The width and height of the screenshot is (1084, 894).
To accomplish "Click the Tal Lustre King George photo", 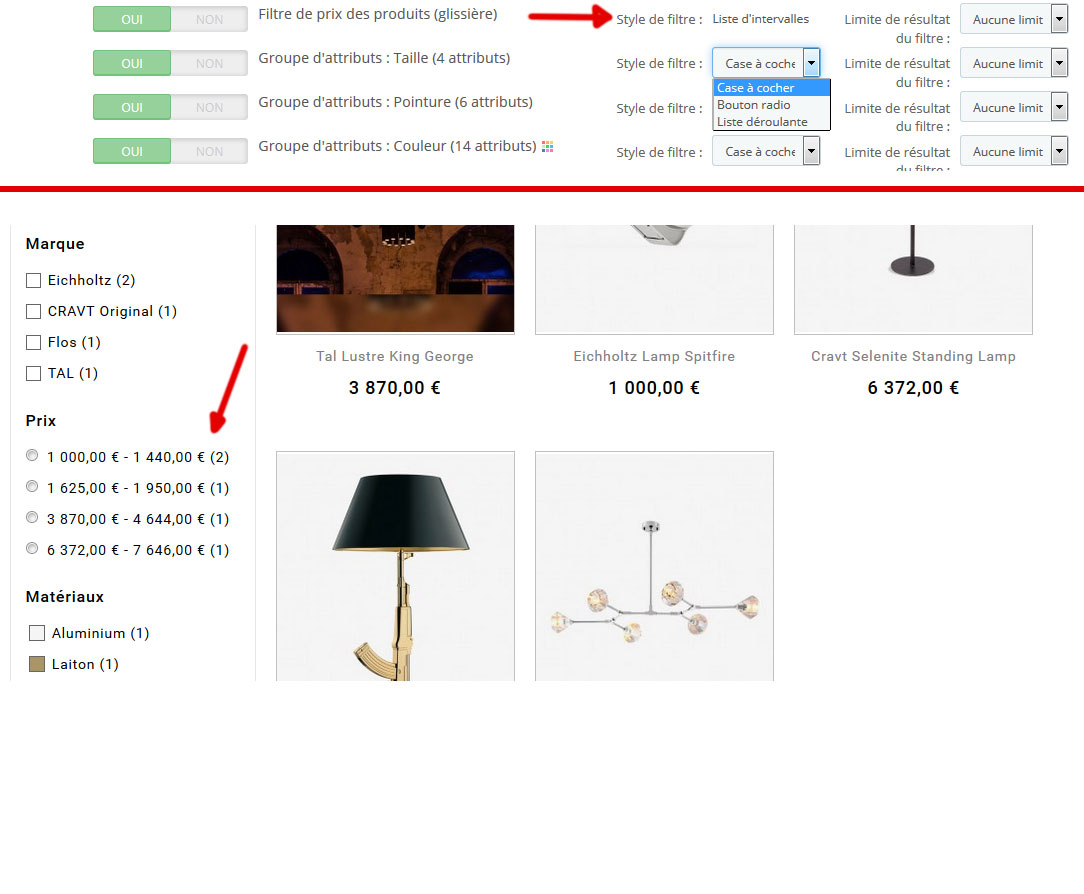I will (x=395, y=279).
